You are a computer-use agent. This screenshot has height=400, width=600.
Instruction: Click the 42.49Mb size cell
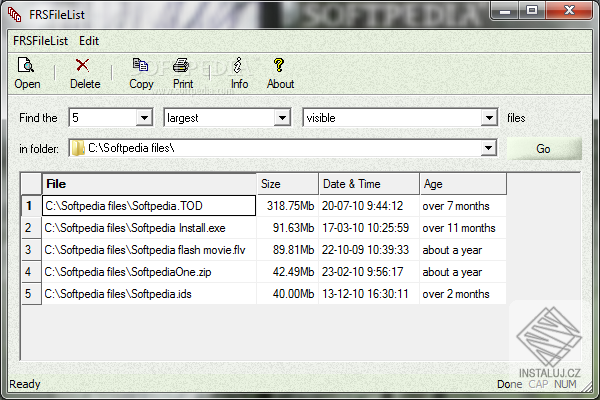click(288, 272)
